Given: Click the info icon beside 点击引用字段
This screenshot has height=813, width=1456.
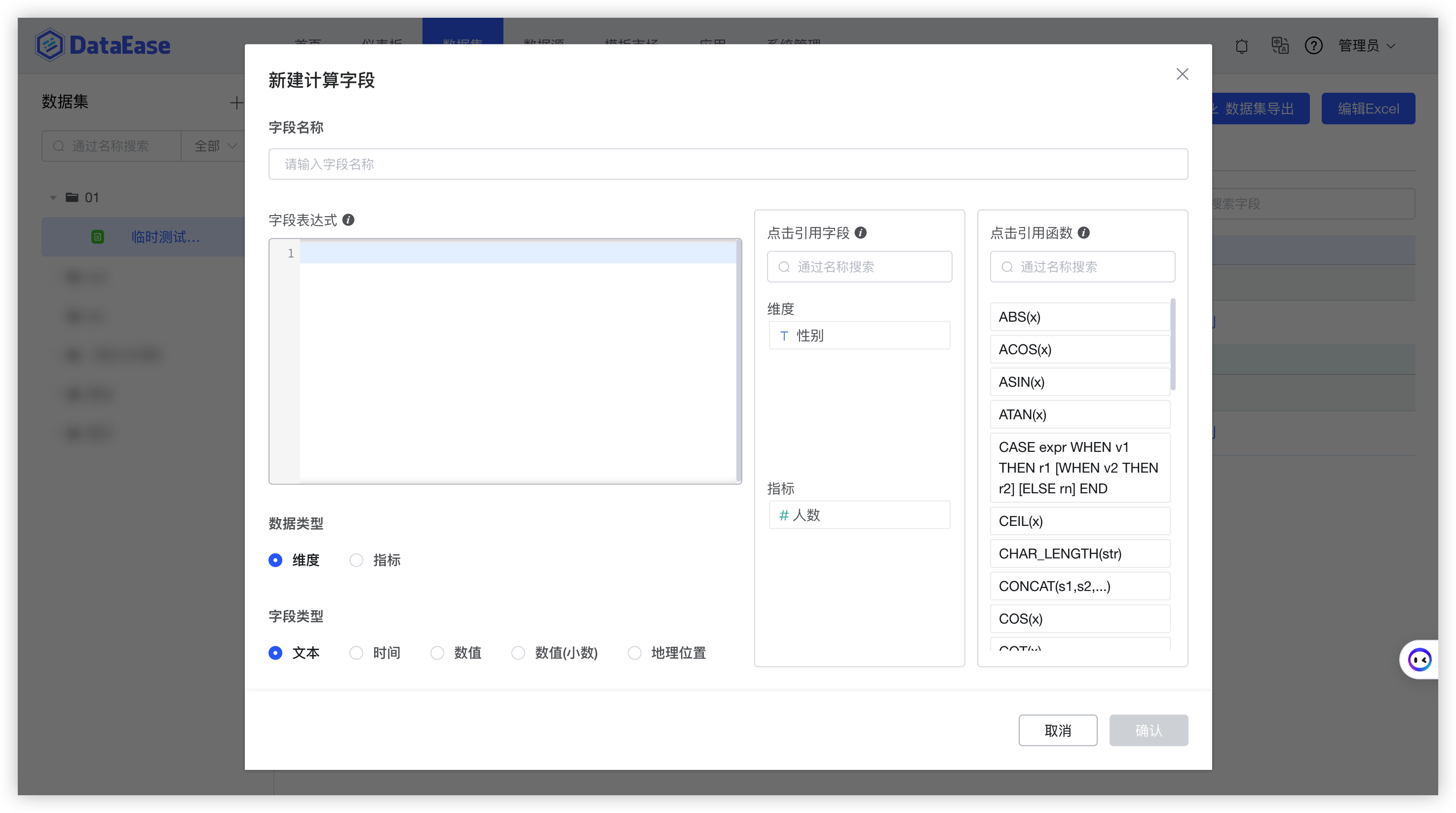Looking at the screenshot, I should point(861,233).
